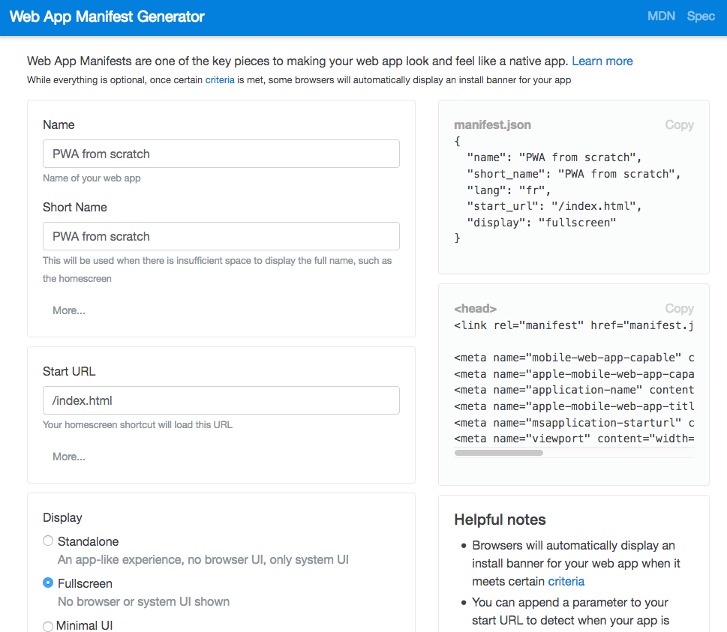Click the "start_url": "/index.html" line

[554, 206]
